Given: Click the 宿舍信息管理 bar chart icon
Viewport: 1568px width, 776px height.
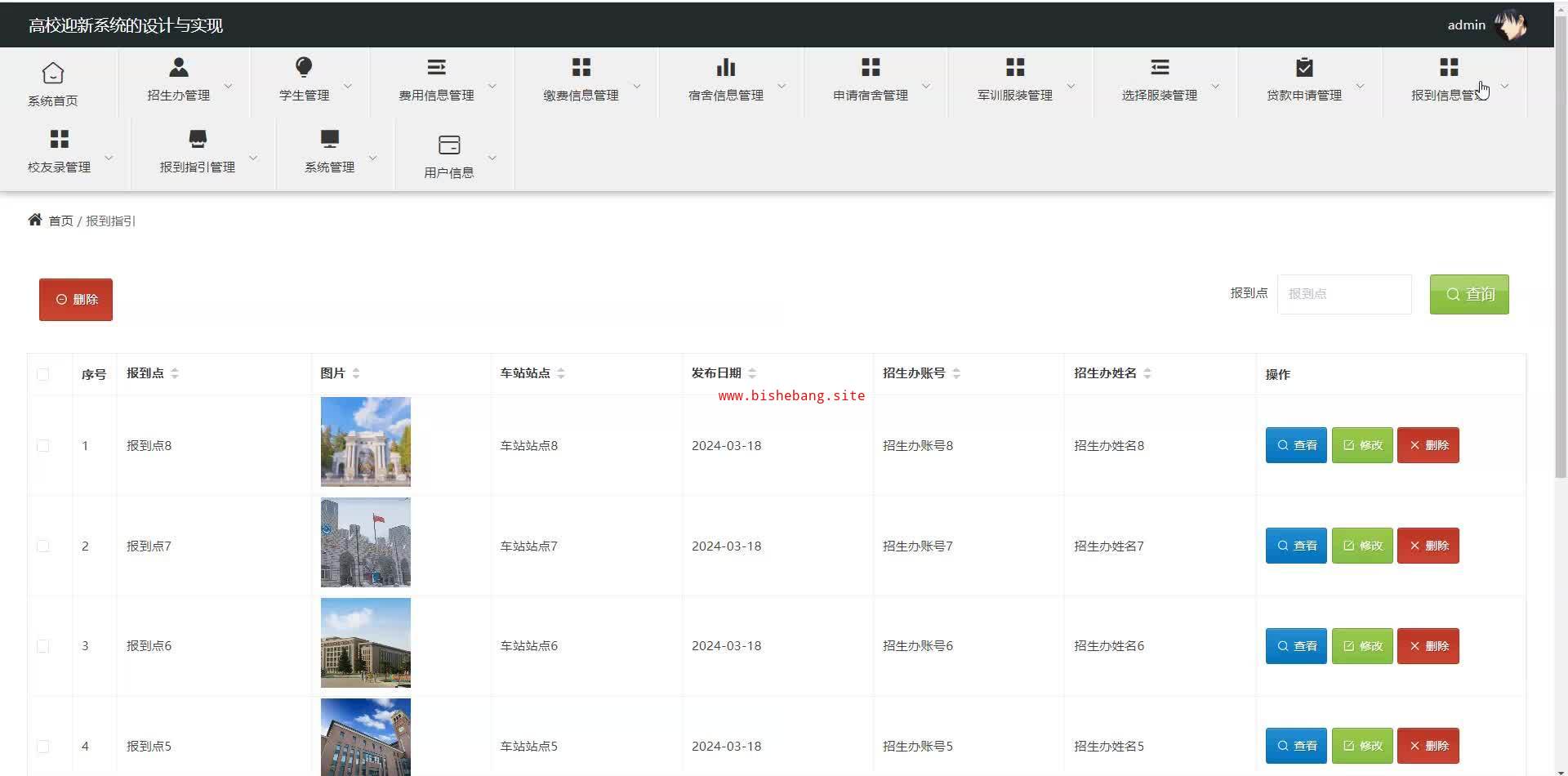Looking at the screenshot, I should (725, 67).
